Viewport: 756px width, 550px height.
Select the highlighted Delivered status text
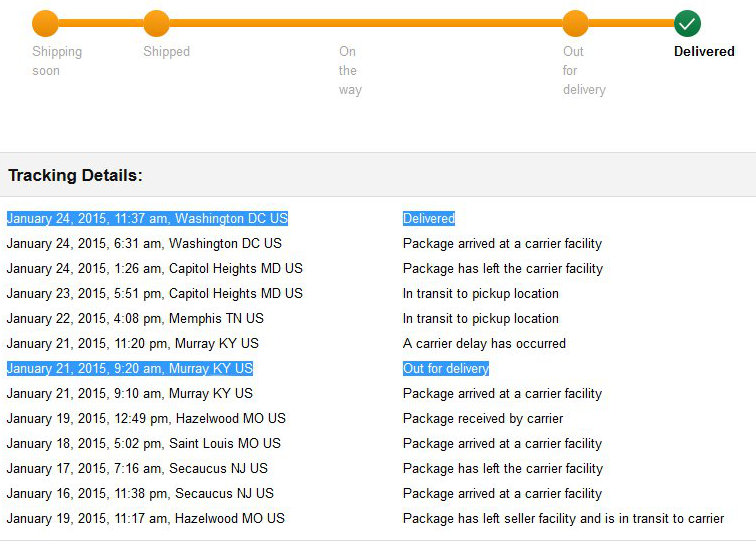(x=429, y=218)
